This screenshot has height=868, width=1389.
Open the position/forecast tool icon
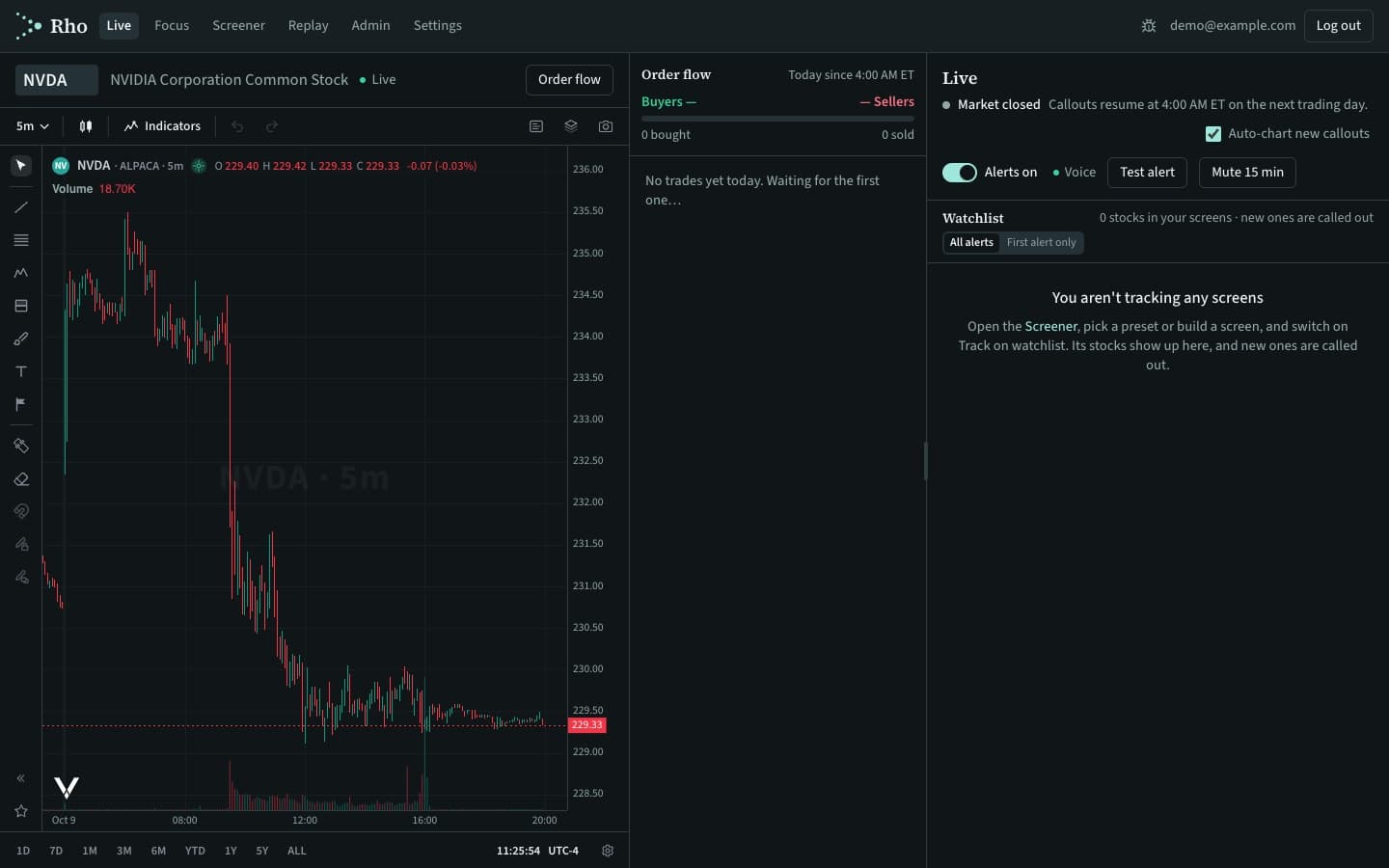point(21,306)
